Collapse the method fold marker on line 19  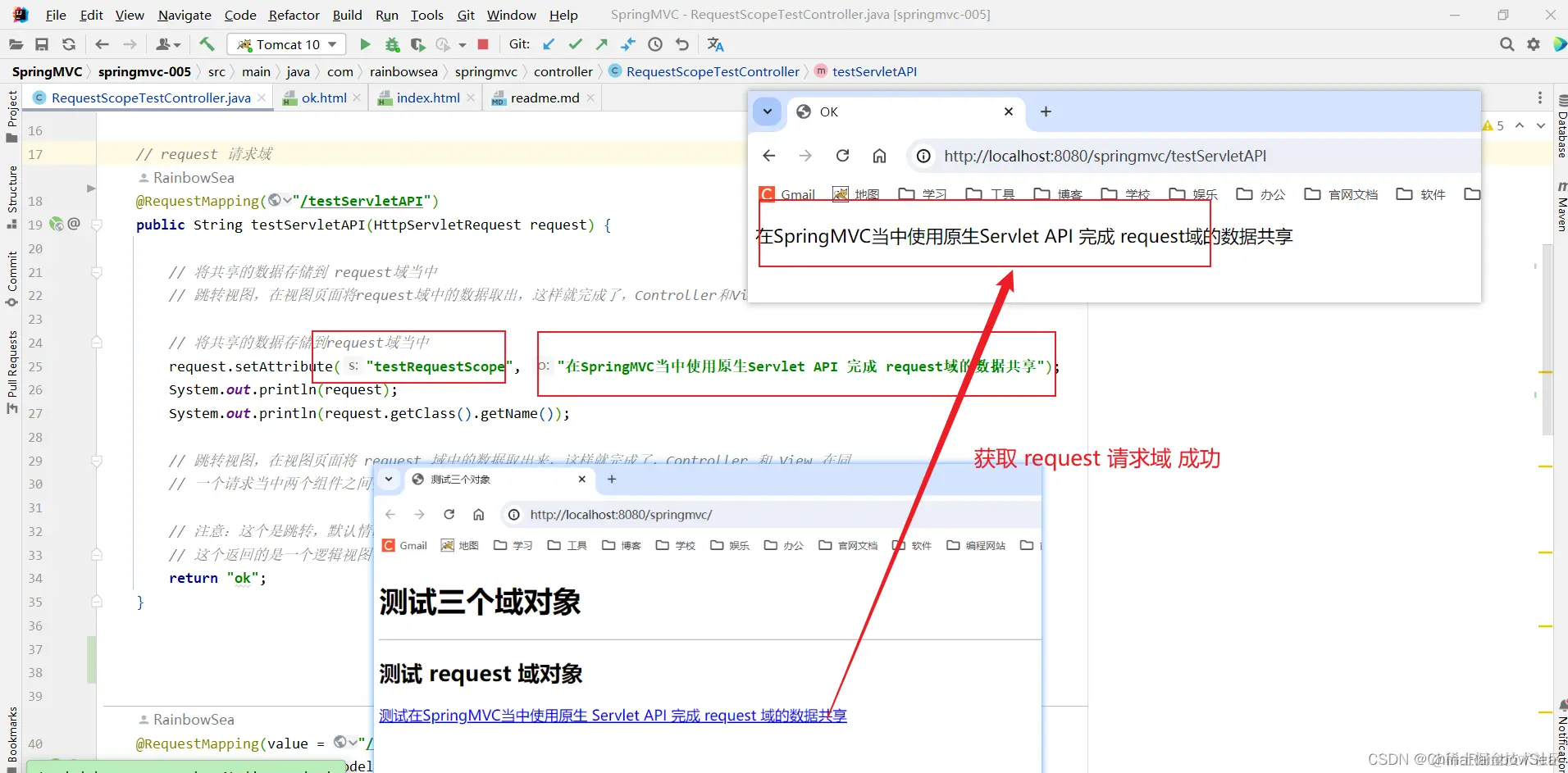(97, 225)
